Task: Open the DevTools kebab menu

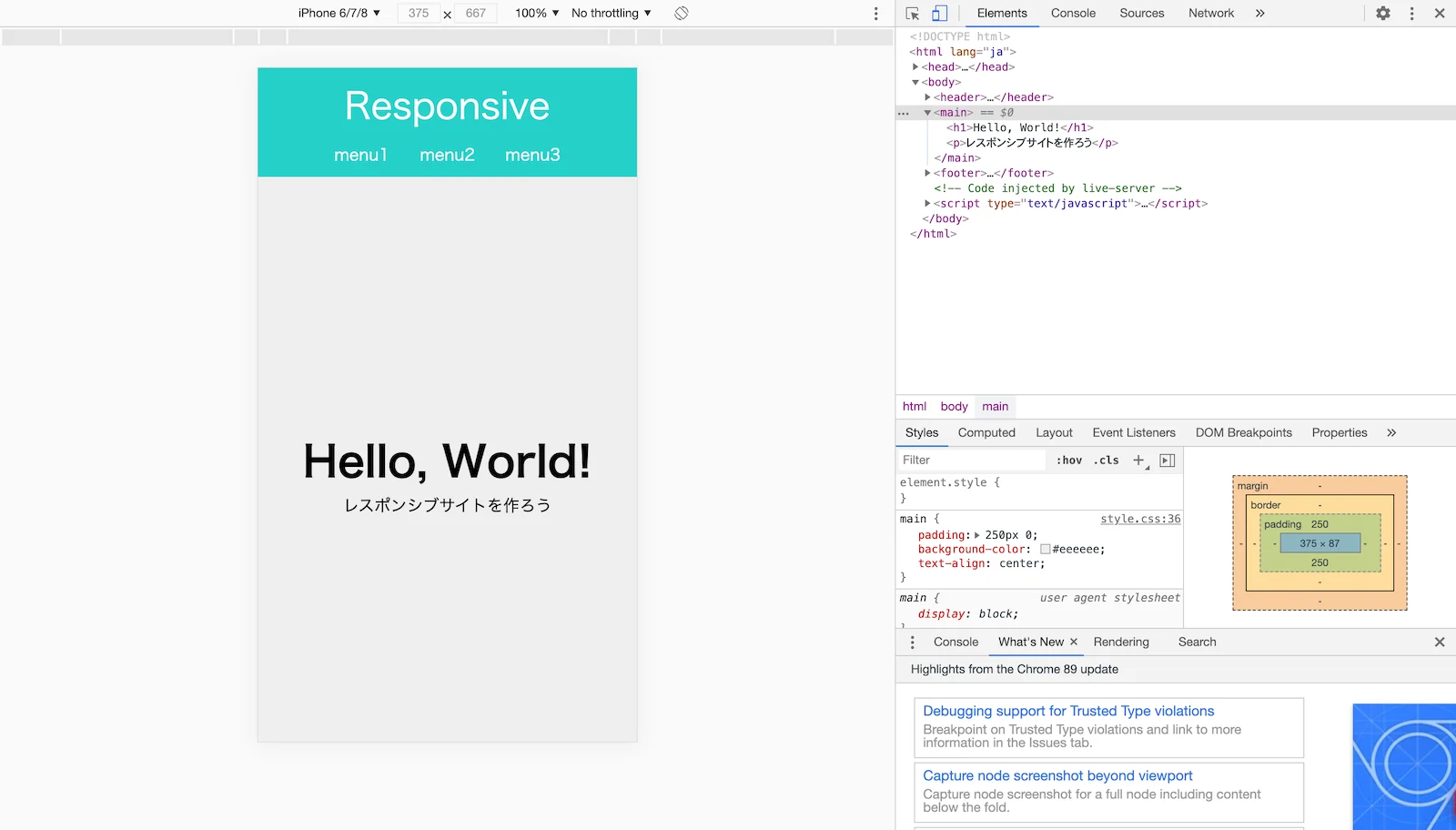Action: (x=1411, y=14)
